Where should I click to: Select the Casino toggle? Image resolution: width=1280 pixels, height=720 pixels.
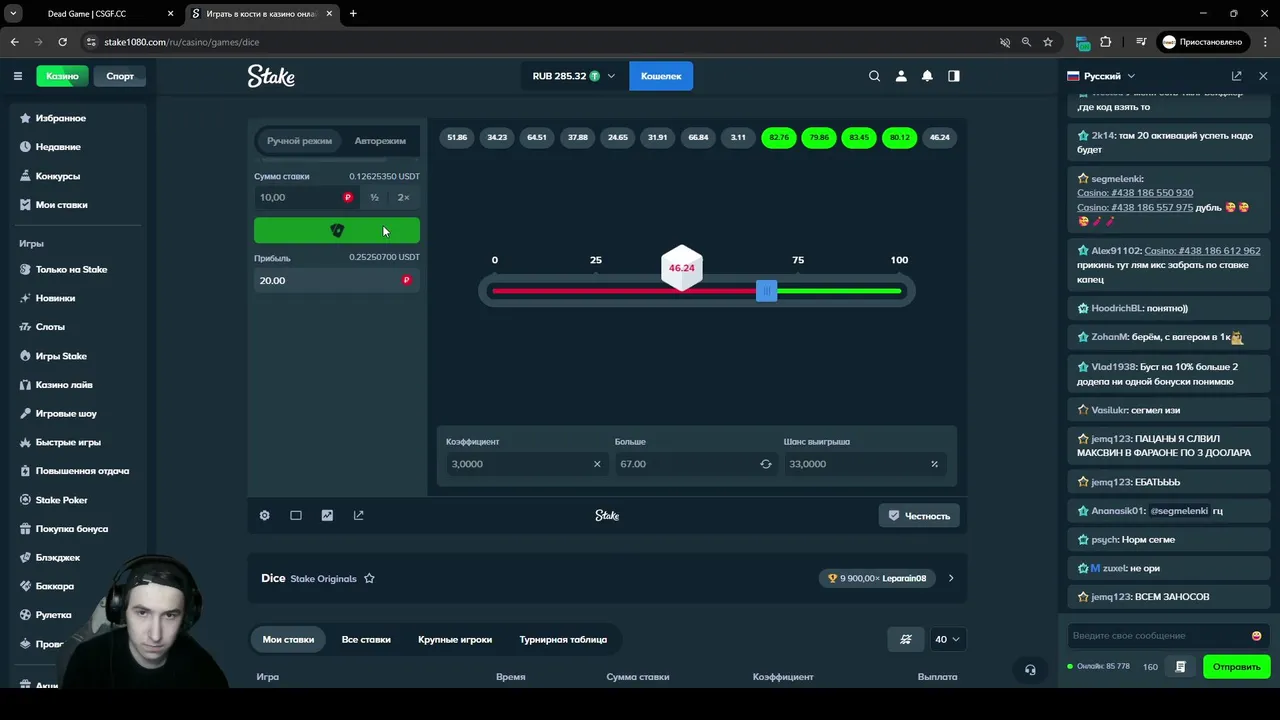(x=62, y=76)
